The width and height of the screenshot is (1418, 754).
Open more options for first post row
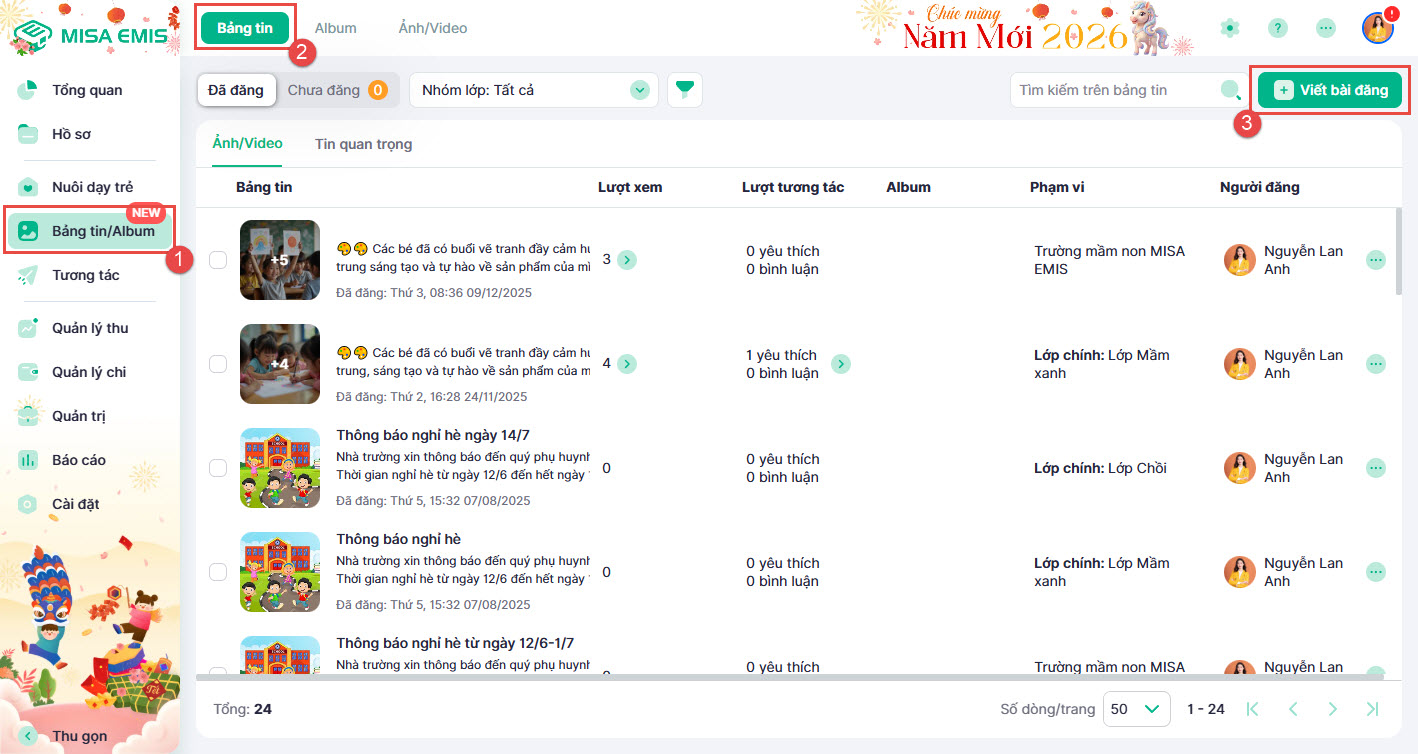pyautogui.click(x=1376, y=260)
